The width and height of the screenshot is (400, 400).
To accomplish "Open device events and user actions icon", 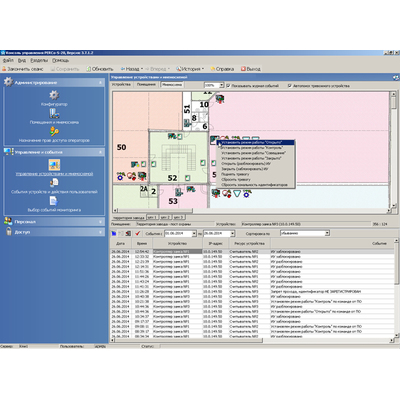I will (54, 183).
